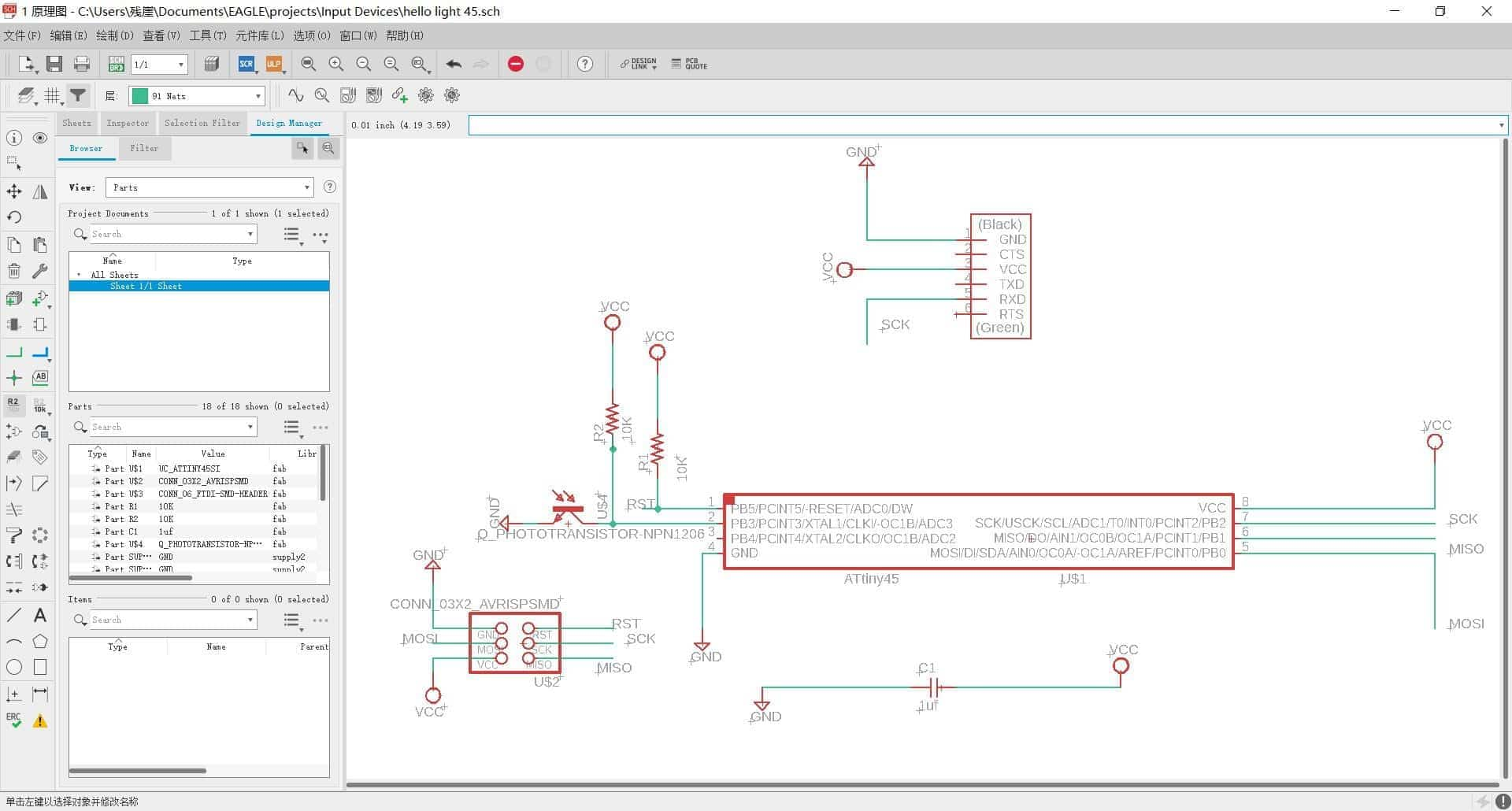The image size is (1512, 811).
Task: Select the Polygon drawing tool
Action: (40, 641)
